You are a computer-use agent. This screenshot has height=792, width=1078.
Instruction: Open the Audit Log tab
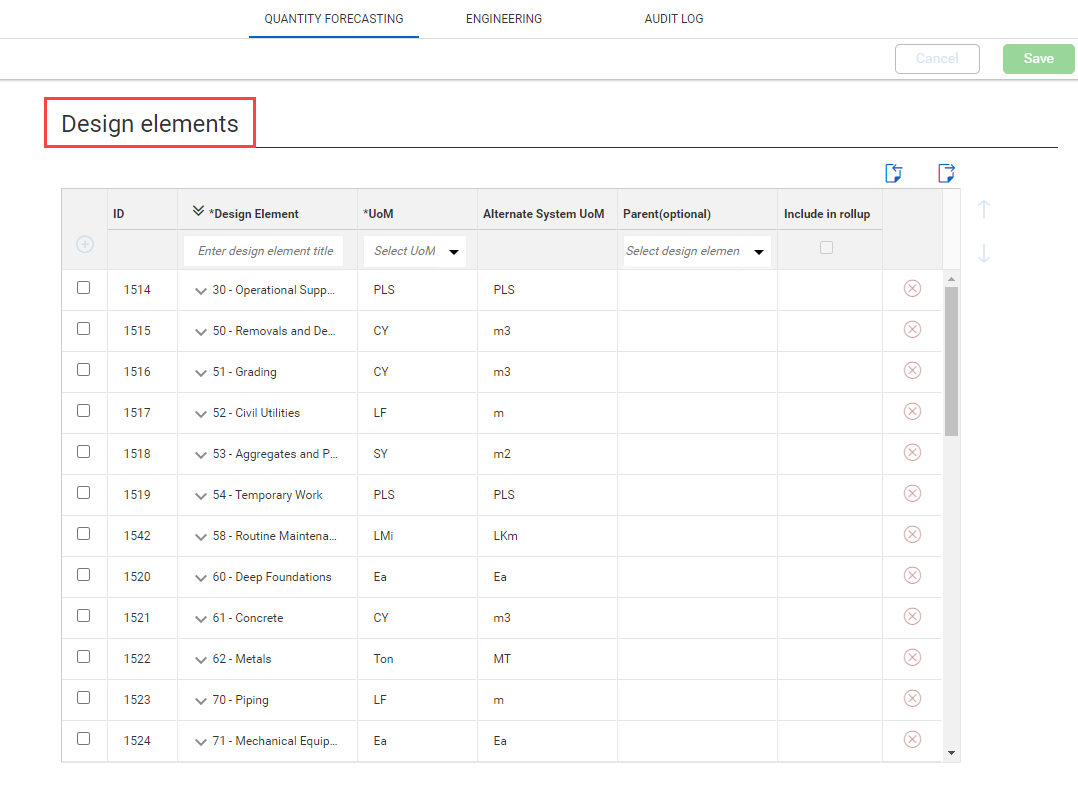click(673, 19)
